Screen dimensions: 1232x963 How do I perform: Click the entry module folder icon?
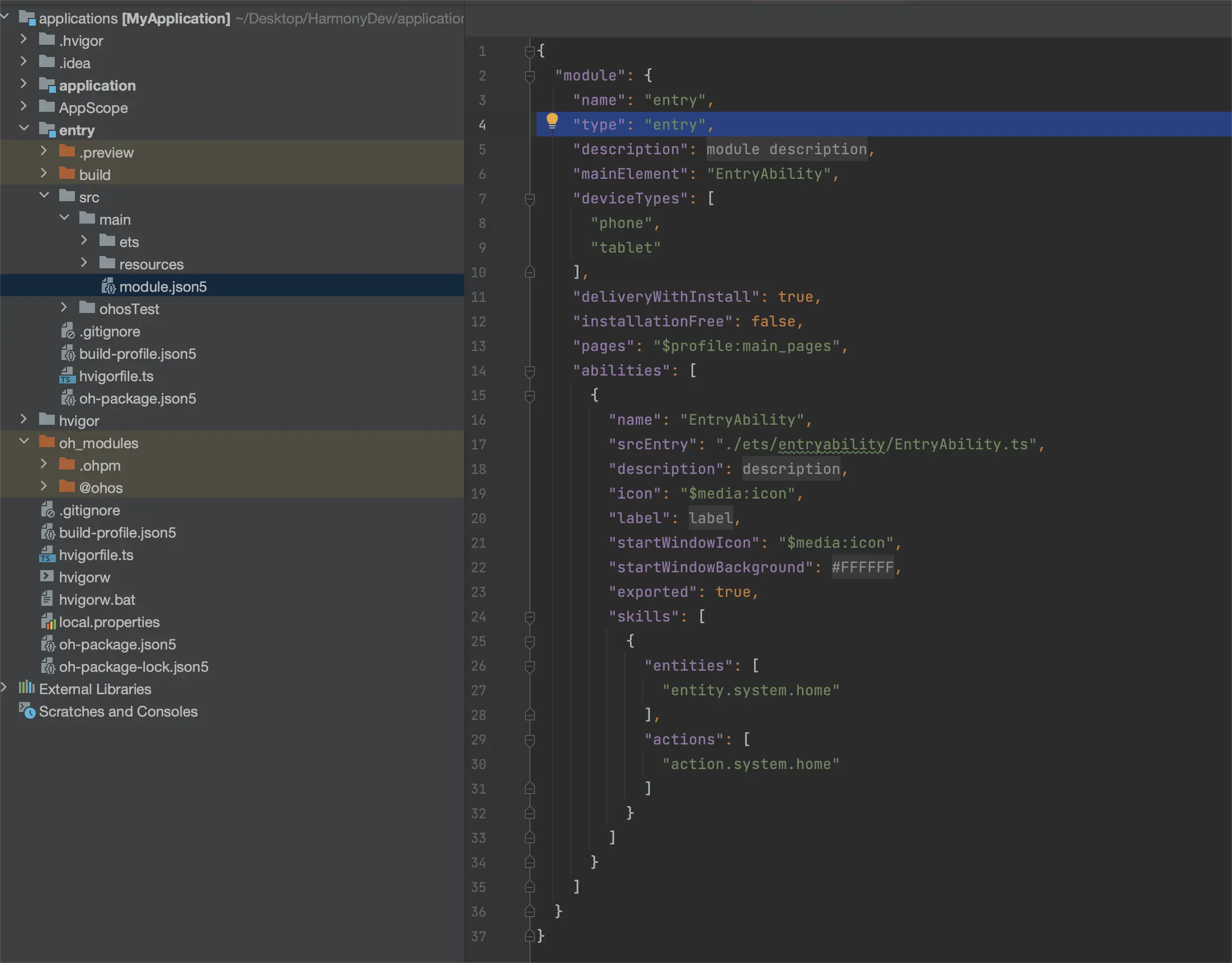pyautogui.click(x=47, y=130)
